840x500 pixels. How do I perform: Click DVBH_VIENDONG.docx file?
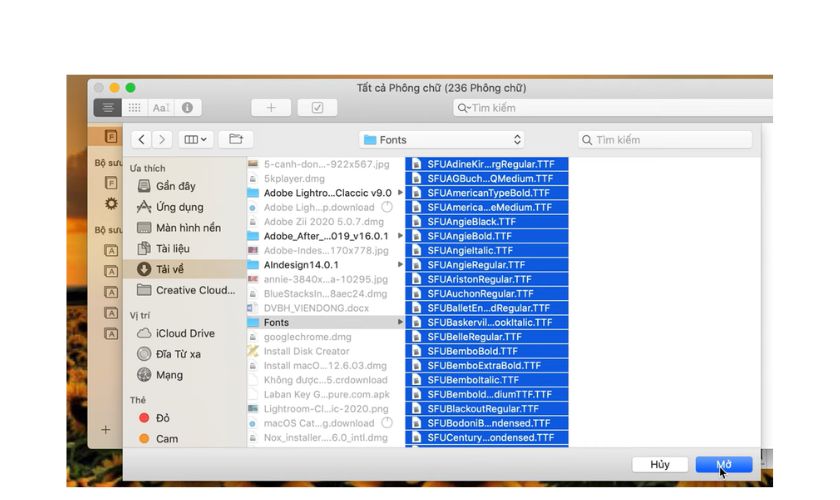[x=325, y=308]
